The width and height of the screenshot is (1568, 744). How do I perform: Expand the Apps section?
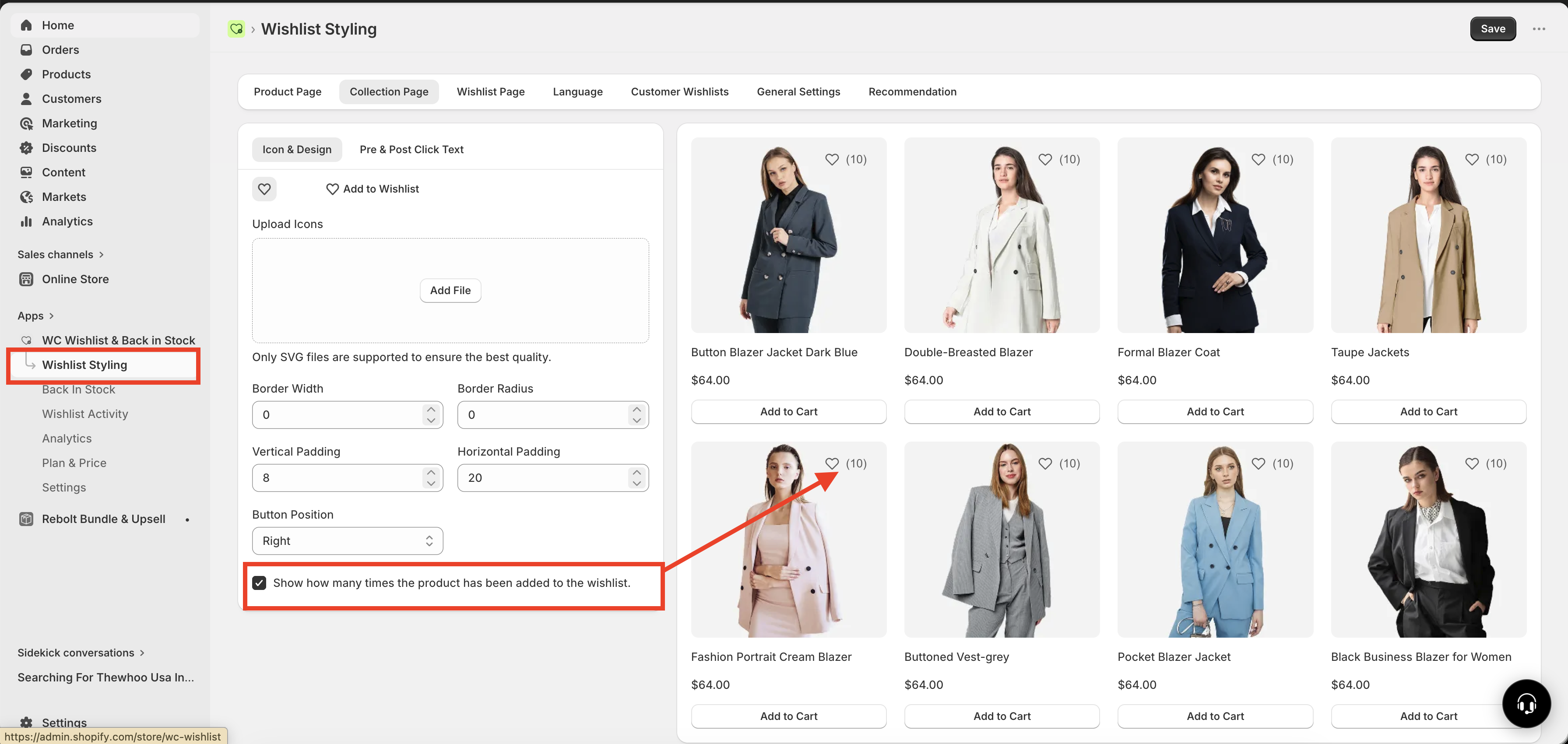(36, 316)
